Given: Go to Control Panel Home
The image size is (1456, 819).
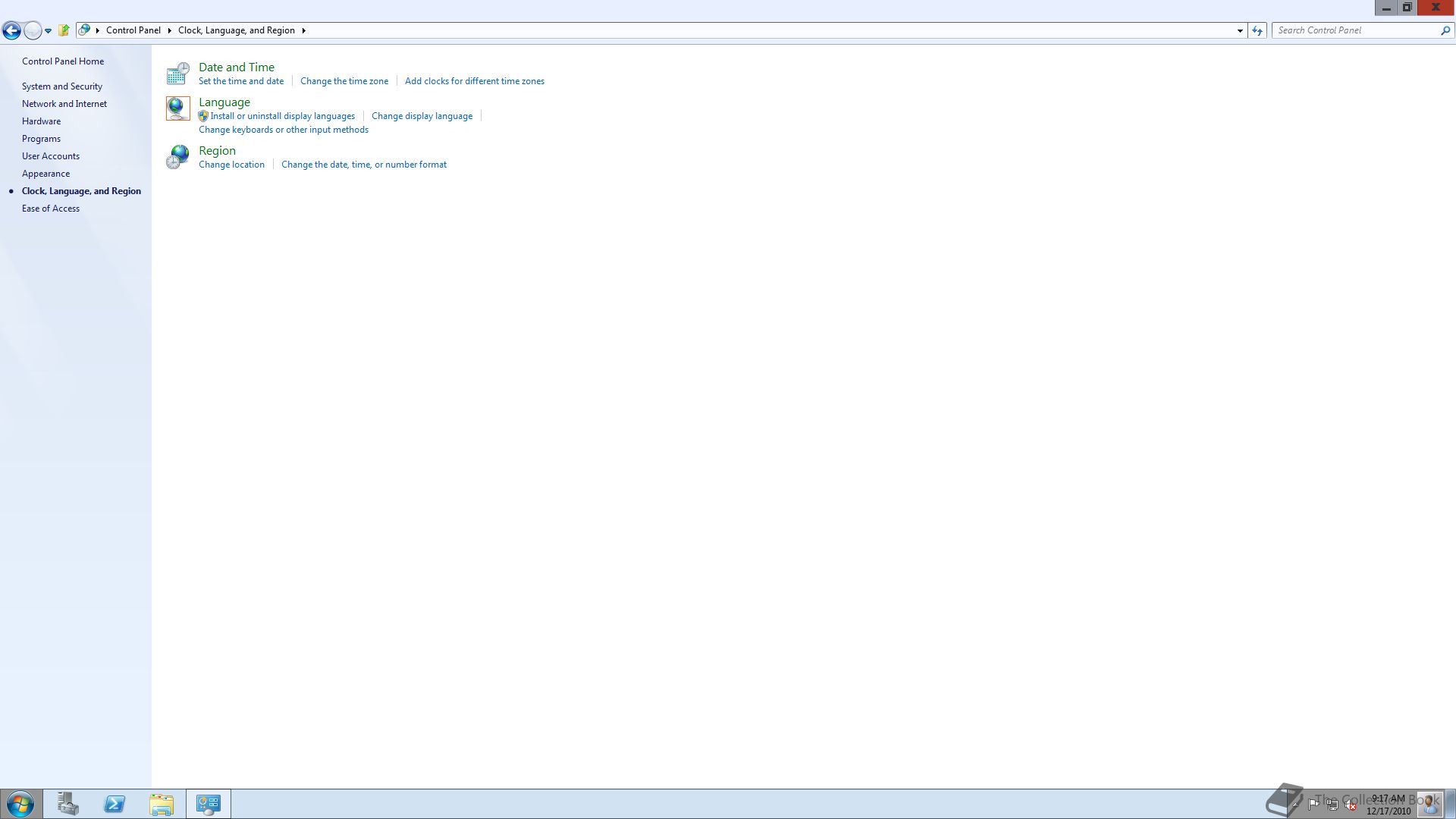Looking at the screenshot, I should (x=63, y=61).
